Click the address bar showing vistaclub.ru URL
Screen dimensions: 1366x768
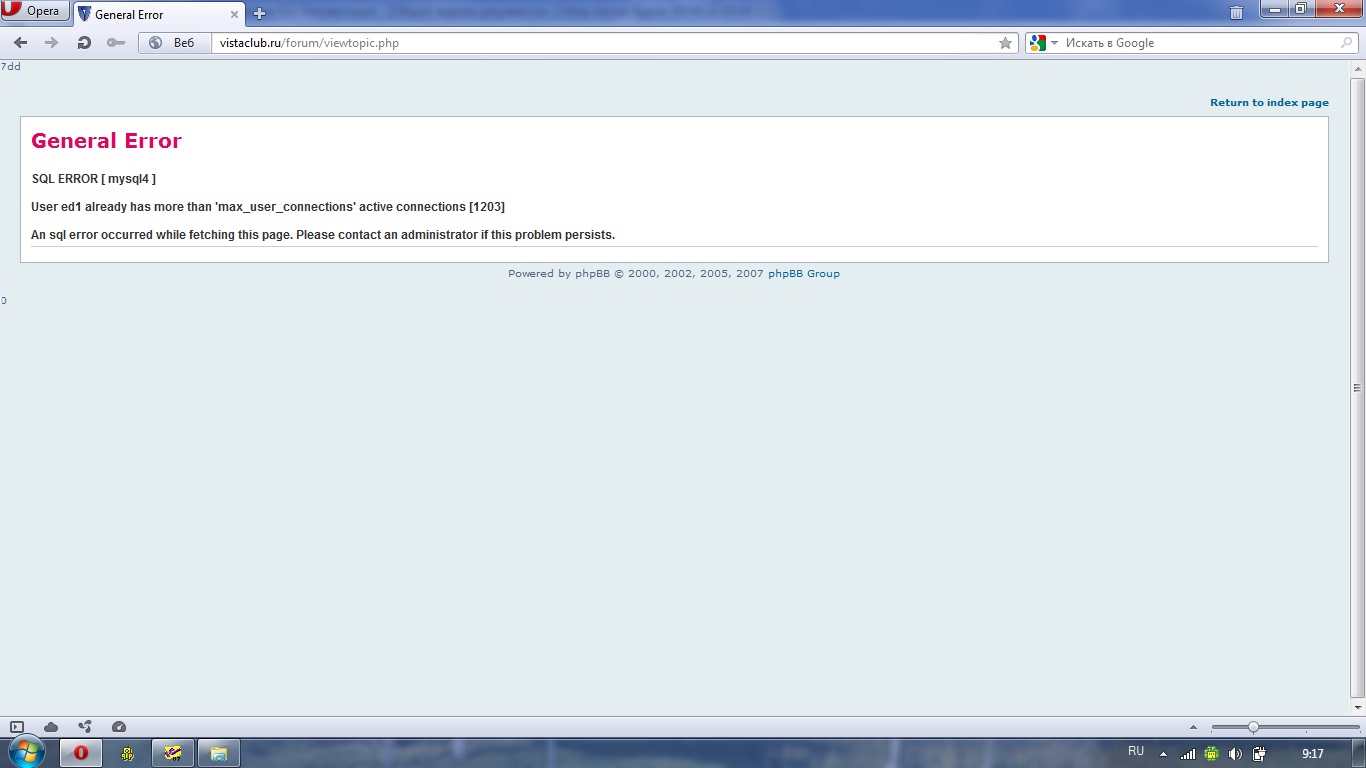pos(600,43)
